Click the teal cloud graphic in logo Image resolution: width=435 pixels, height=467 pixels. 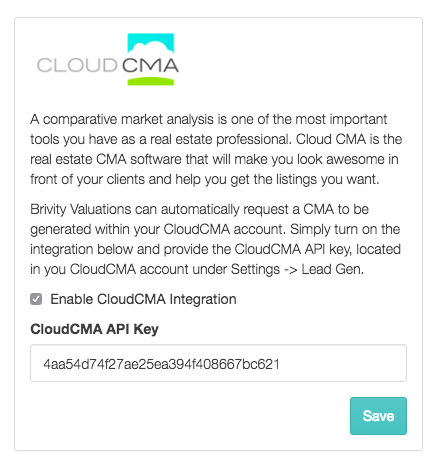(151, 43)
